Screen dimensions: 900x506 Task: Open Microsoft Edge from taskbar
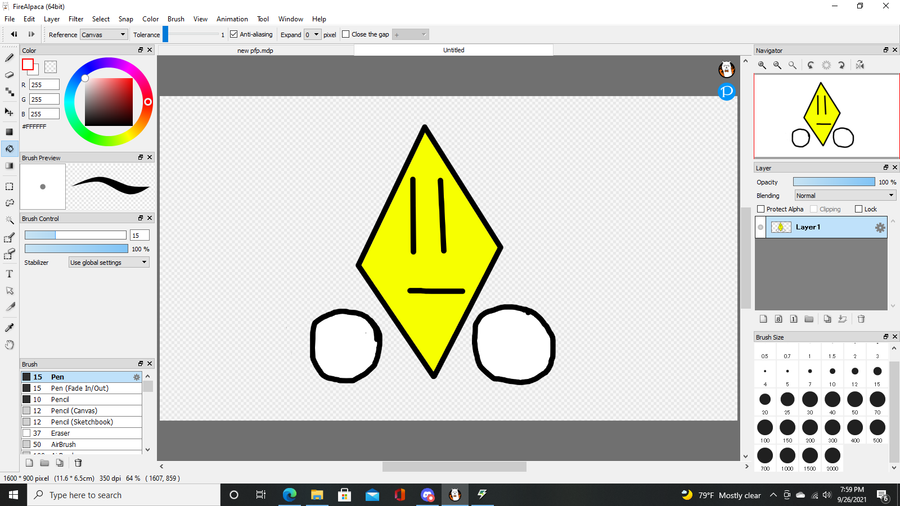coord(289,495)
